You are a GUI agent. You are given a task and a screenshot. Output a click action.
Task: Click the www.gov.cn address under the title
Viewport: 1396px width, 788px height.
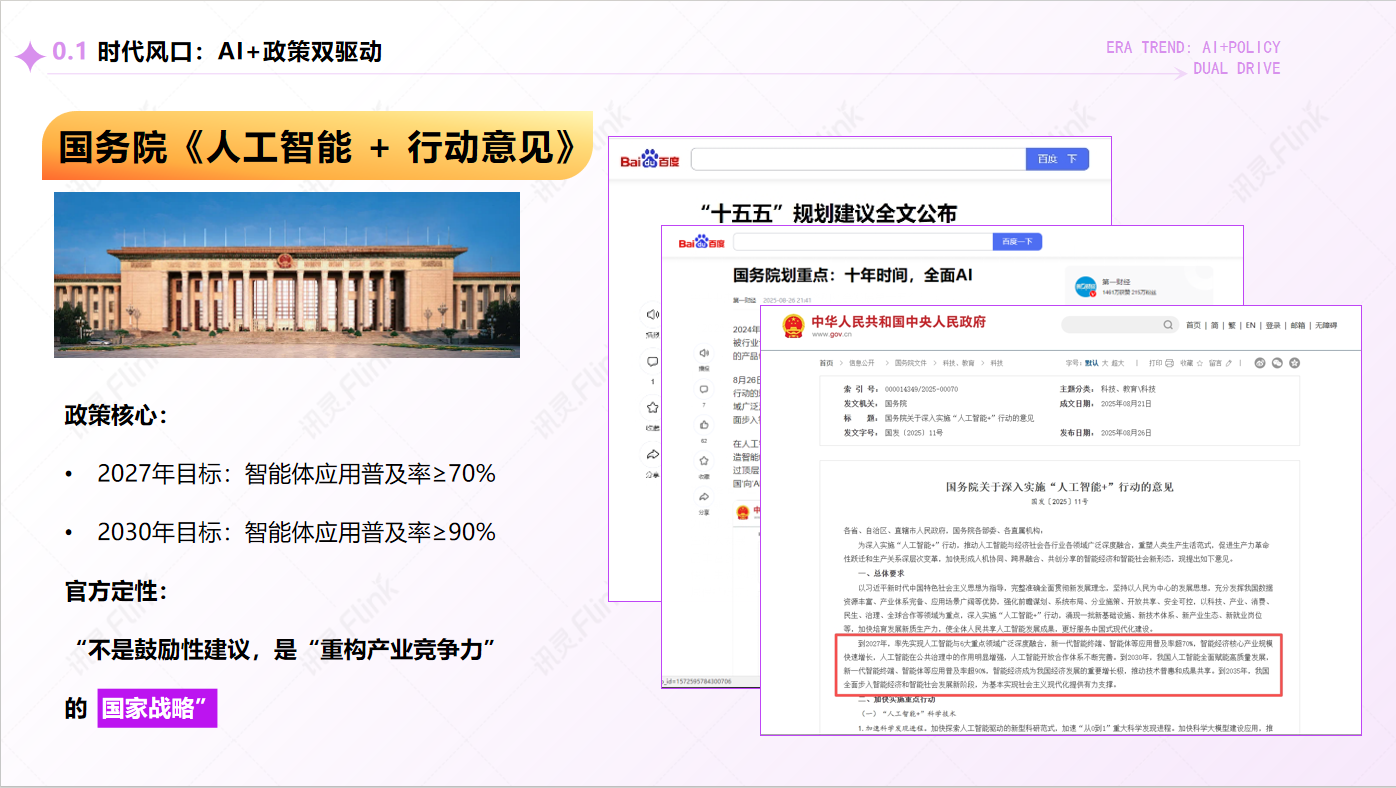tap(831, 335)
